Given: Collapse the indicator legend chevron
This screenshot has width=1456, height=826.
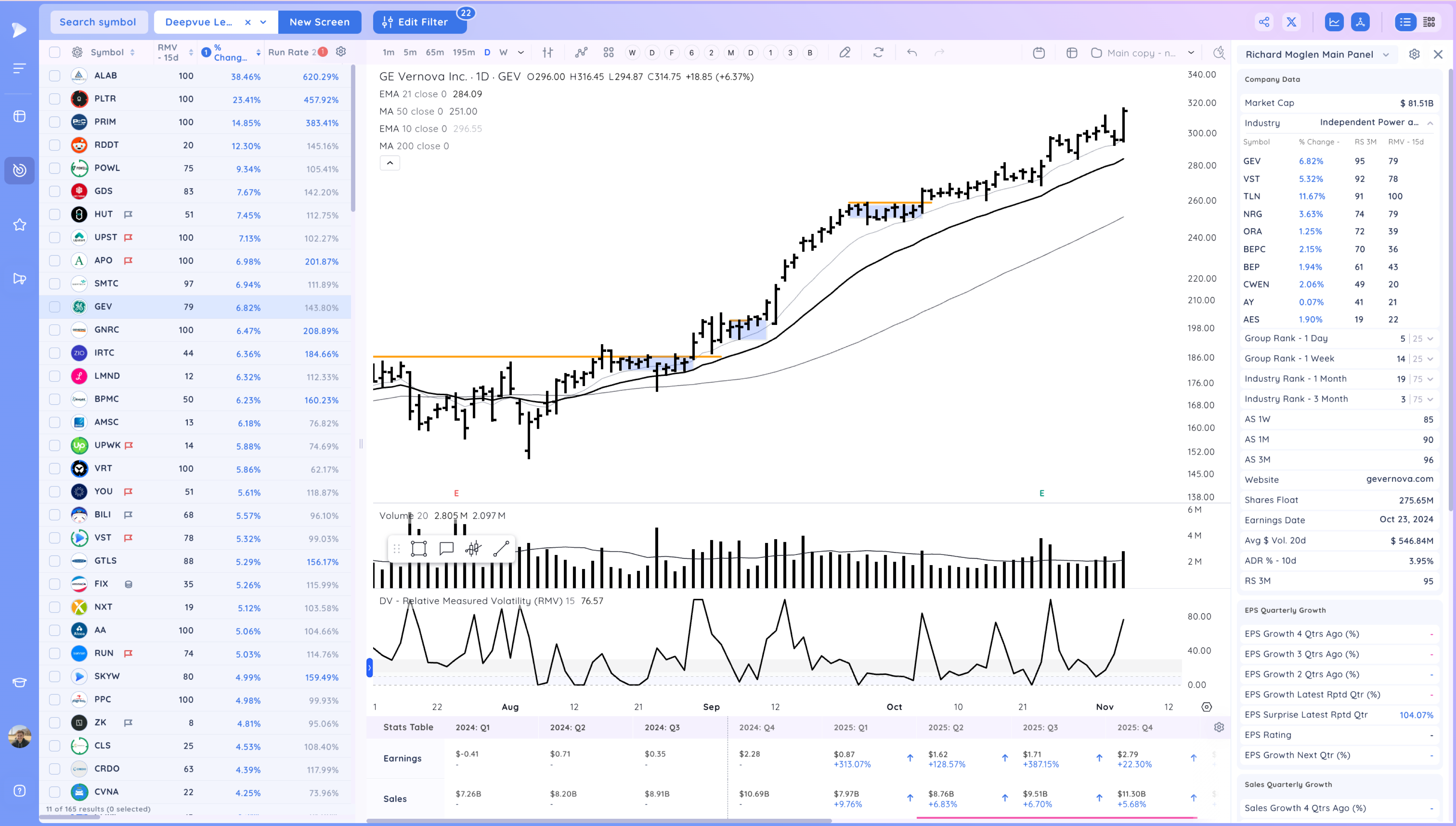Looking at the screenshot, I should (390, 163).
